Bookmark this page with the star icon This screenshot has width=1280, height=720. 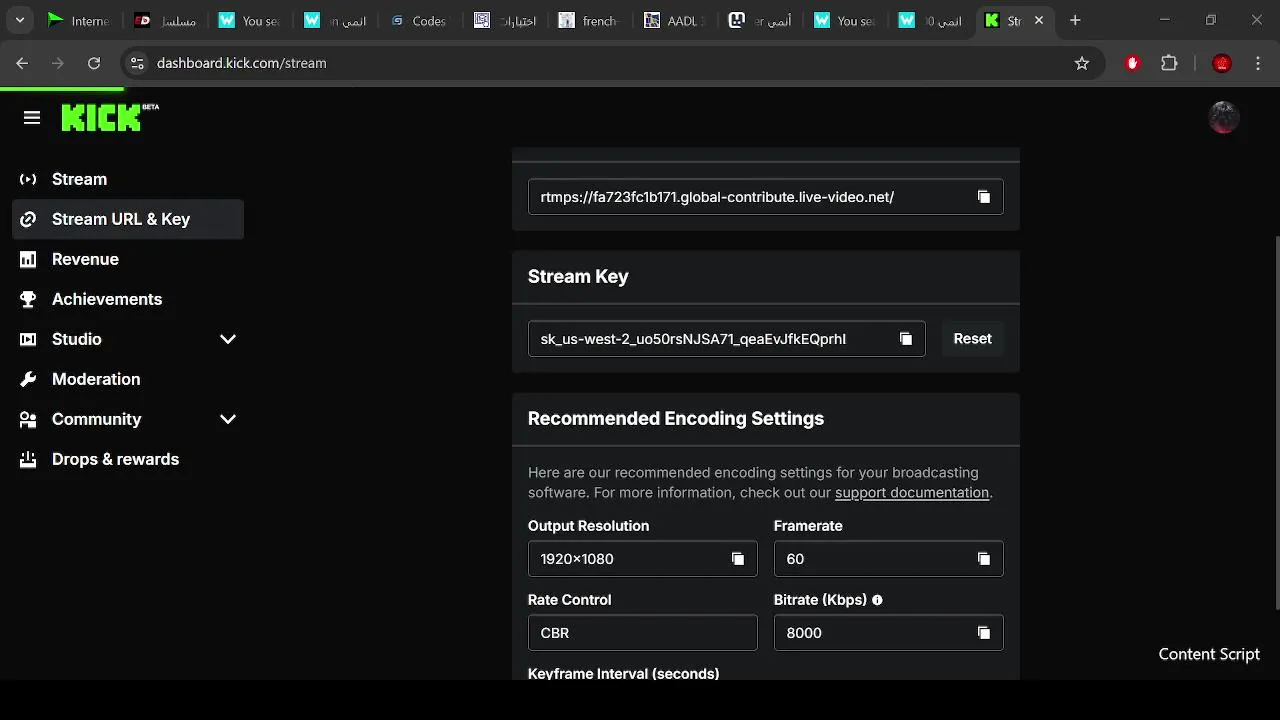coord(1082,63)
